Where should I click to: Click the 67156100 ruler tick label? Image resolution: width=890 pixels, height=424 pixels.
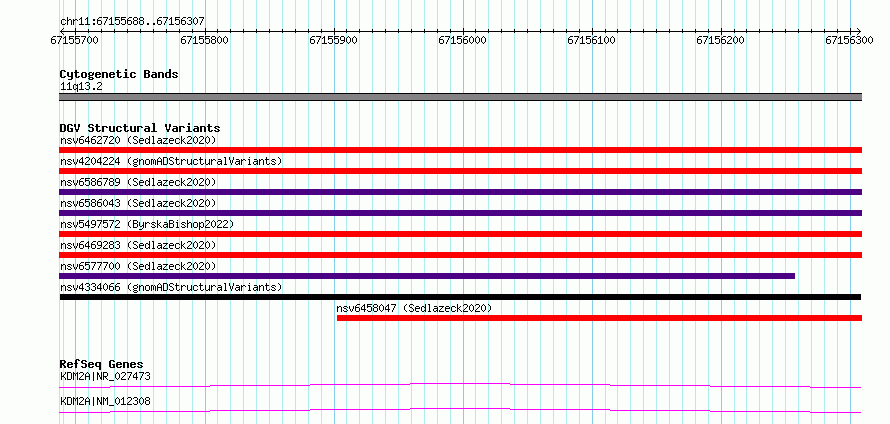[591, 40]
